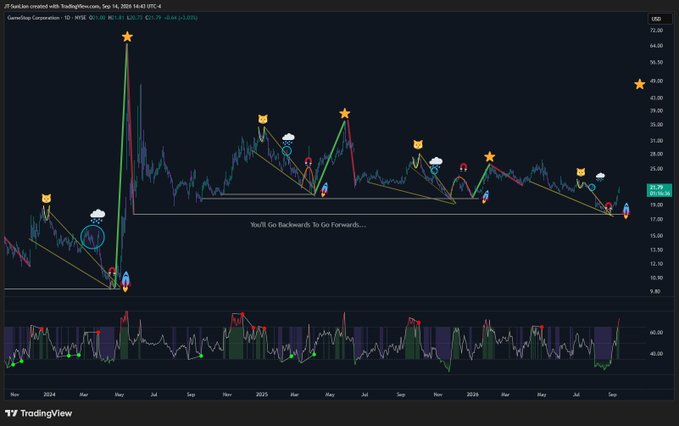679x426 pixels.
Task: Click the snapshot credit line with date
Action: coord(83,6)
